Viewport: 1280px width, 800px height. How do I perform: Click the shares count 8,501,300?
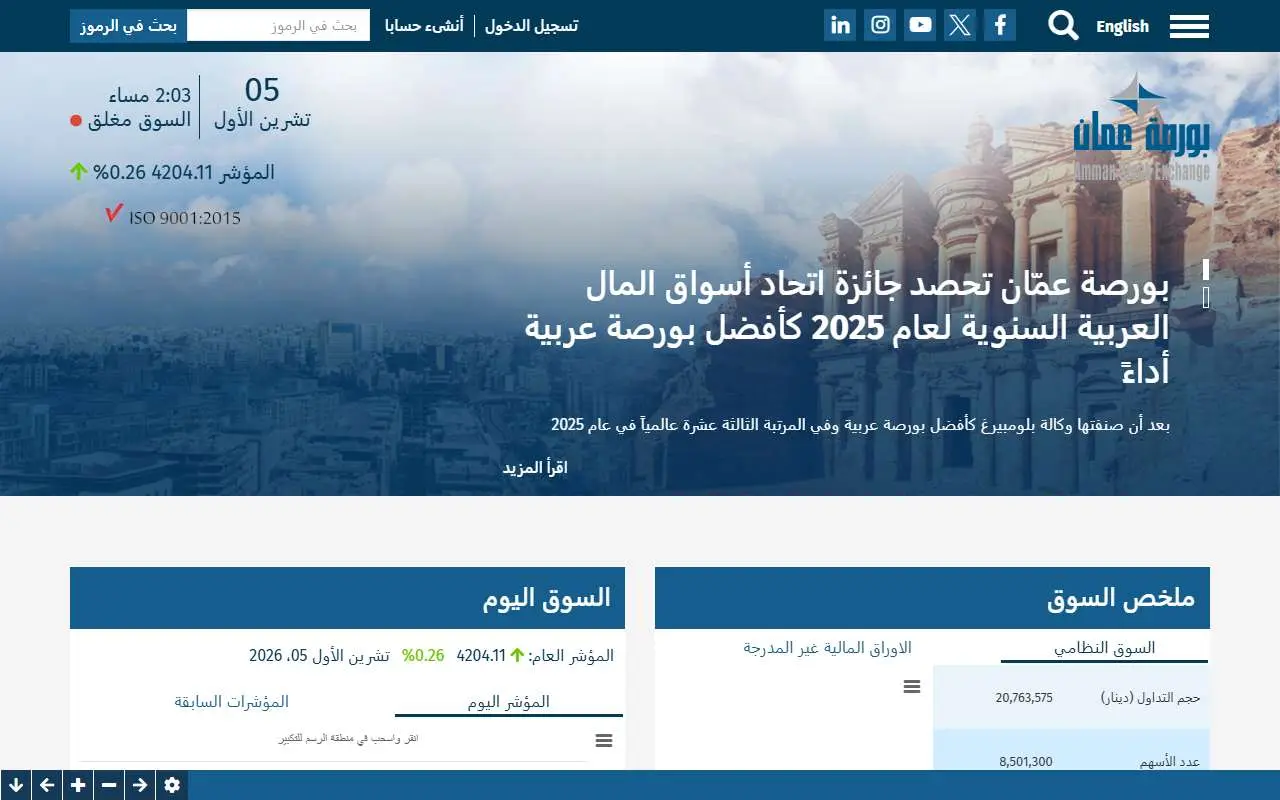pos(1026,762)
